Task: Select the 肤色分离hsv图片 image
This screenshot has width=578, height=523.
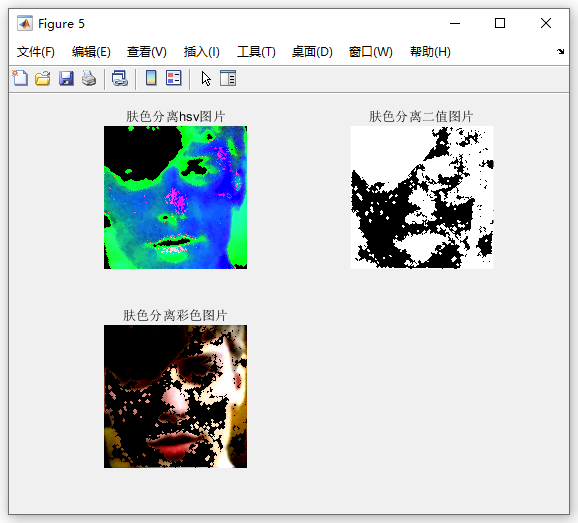Action: pyautogui.click(x=175, y=198)
